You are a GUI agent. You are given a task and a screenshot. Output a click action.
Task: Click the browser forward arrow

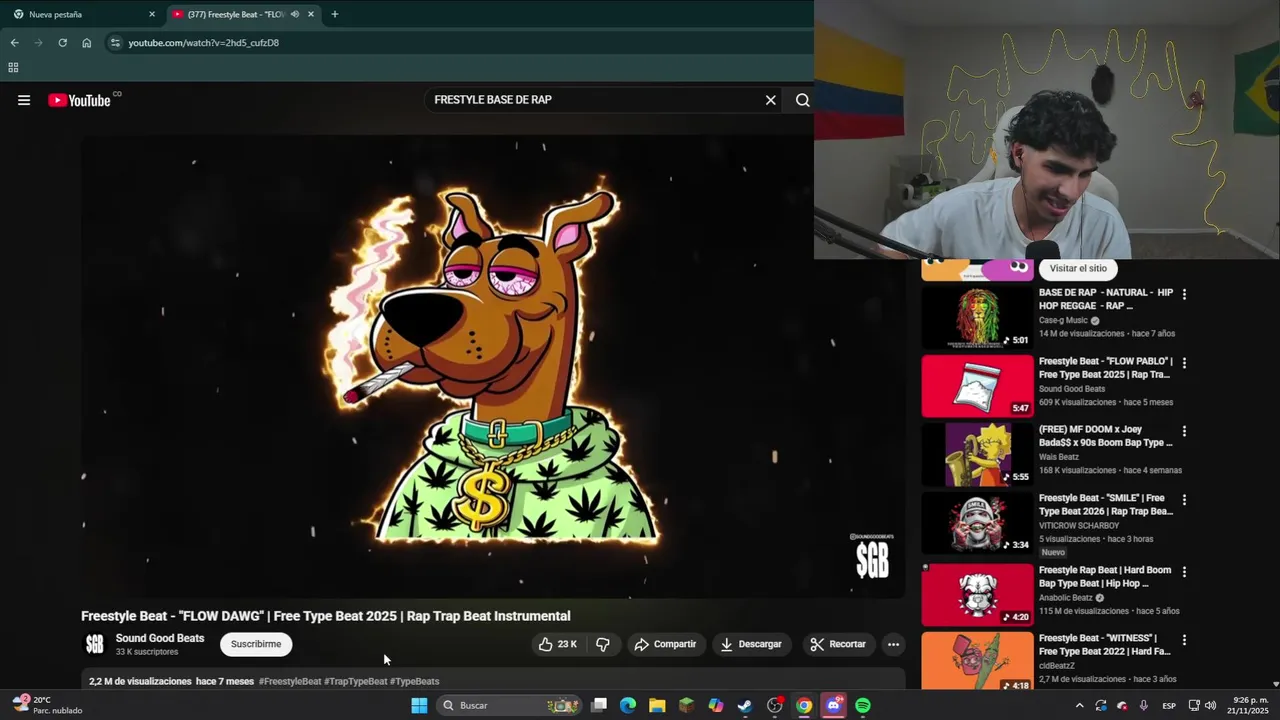38,43
